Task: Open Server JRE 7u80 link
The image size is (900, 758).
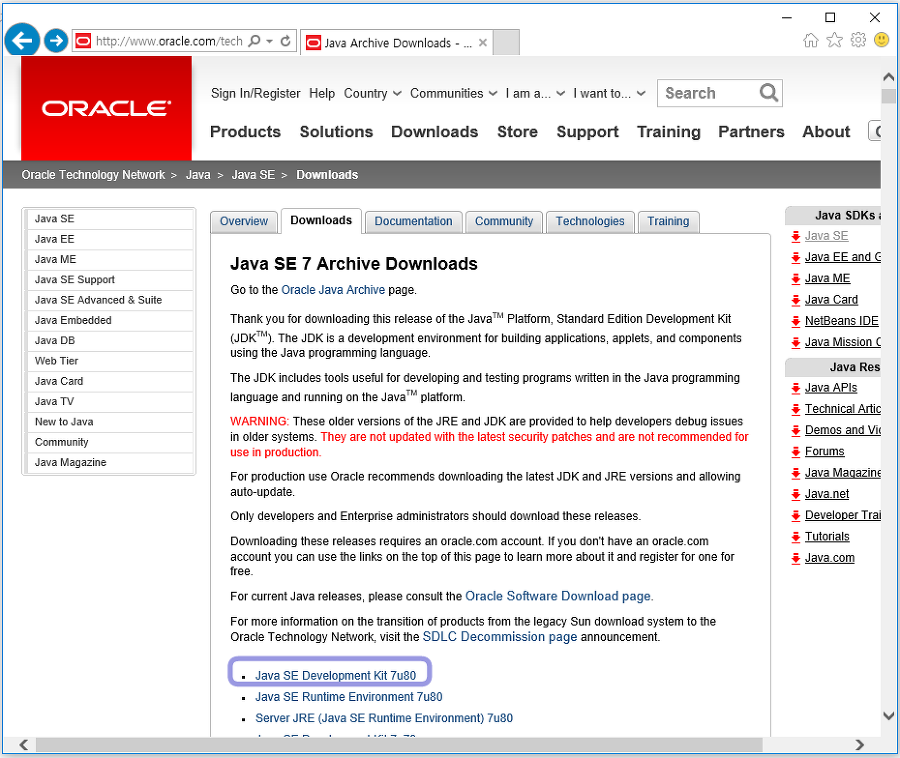Action: tap(383, 718)
